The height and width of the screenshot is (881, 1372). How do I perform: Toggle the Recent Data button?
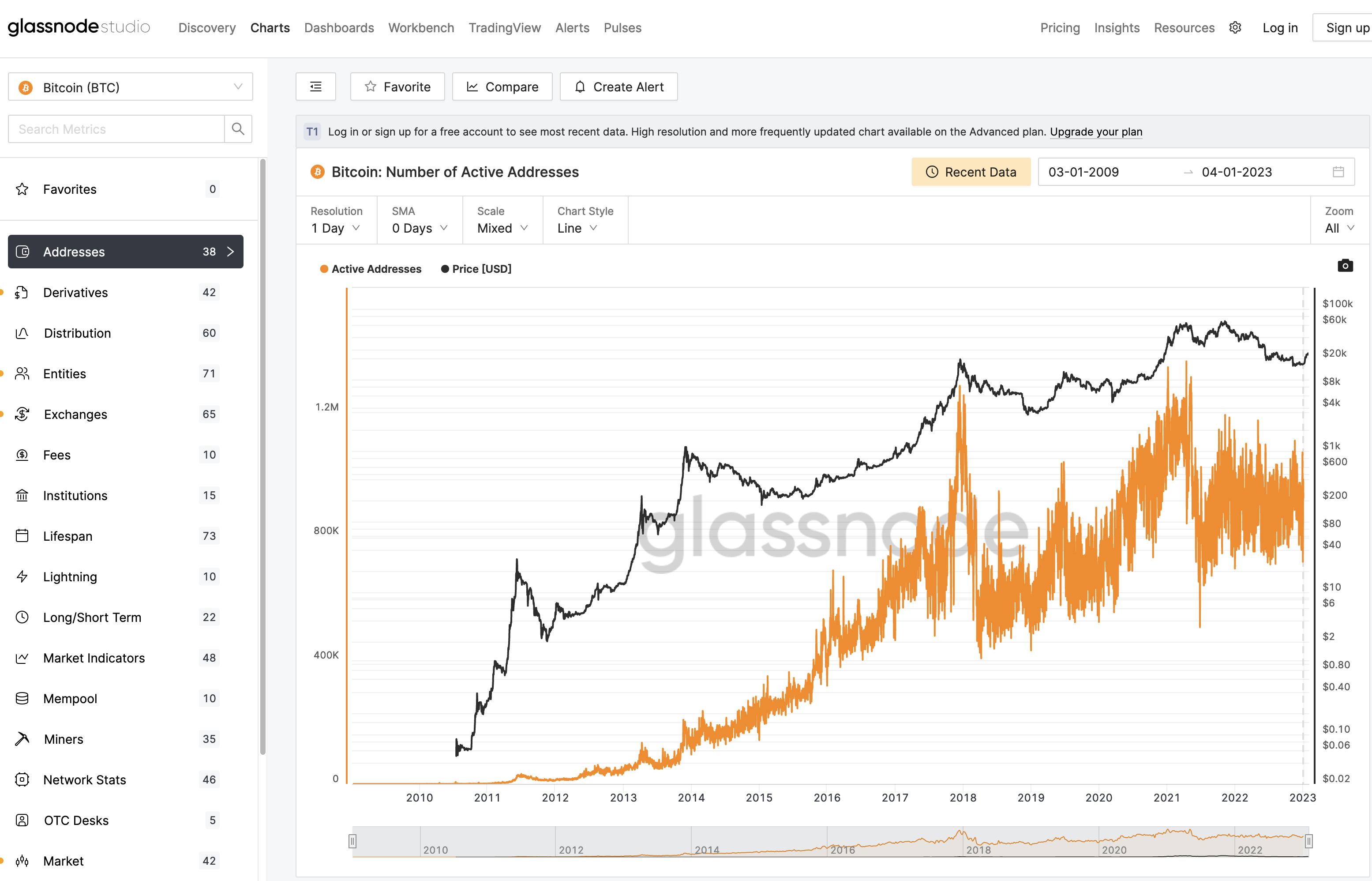tap(971, 172)
